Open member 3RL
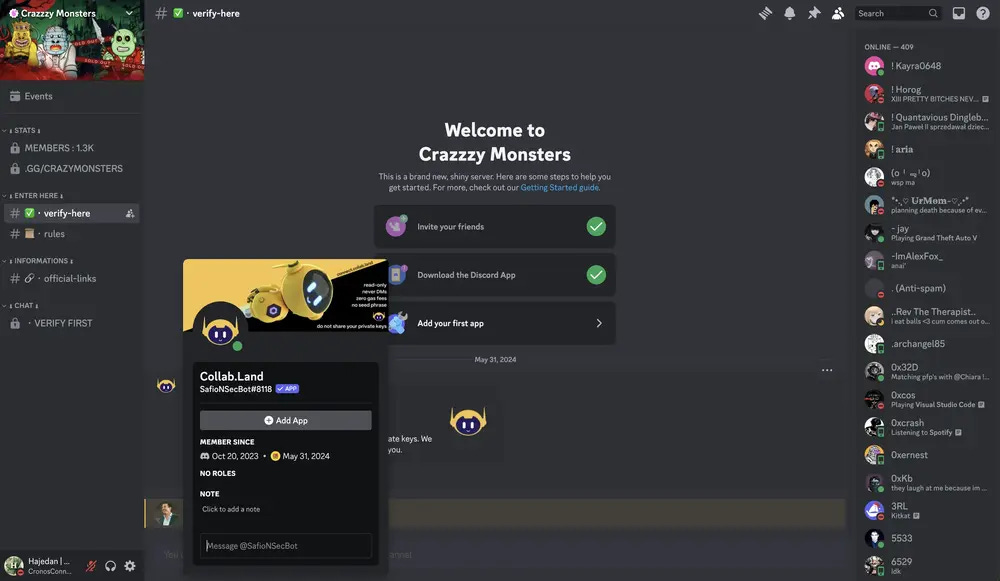The image size is (1000, 581). click(x=927, y=510)
